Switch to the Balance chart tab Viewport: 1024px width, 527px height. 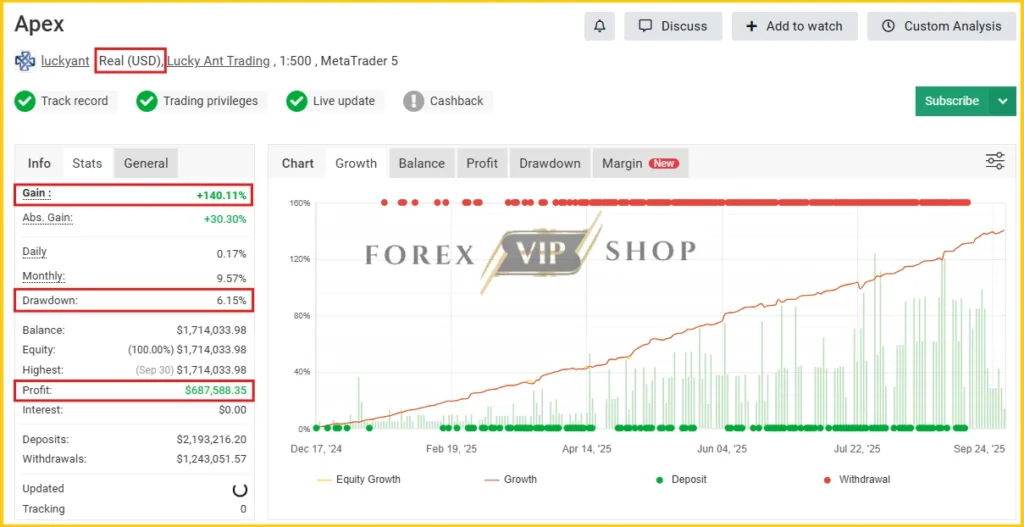coord(422,163)
